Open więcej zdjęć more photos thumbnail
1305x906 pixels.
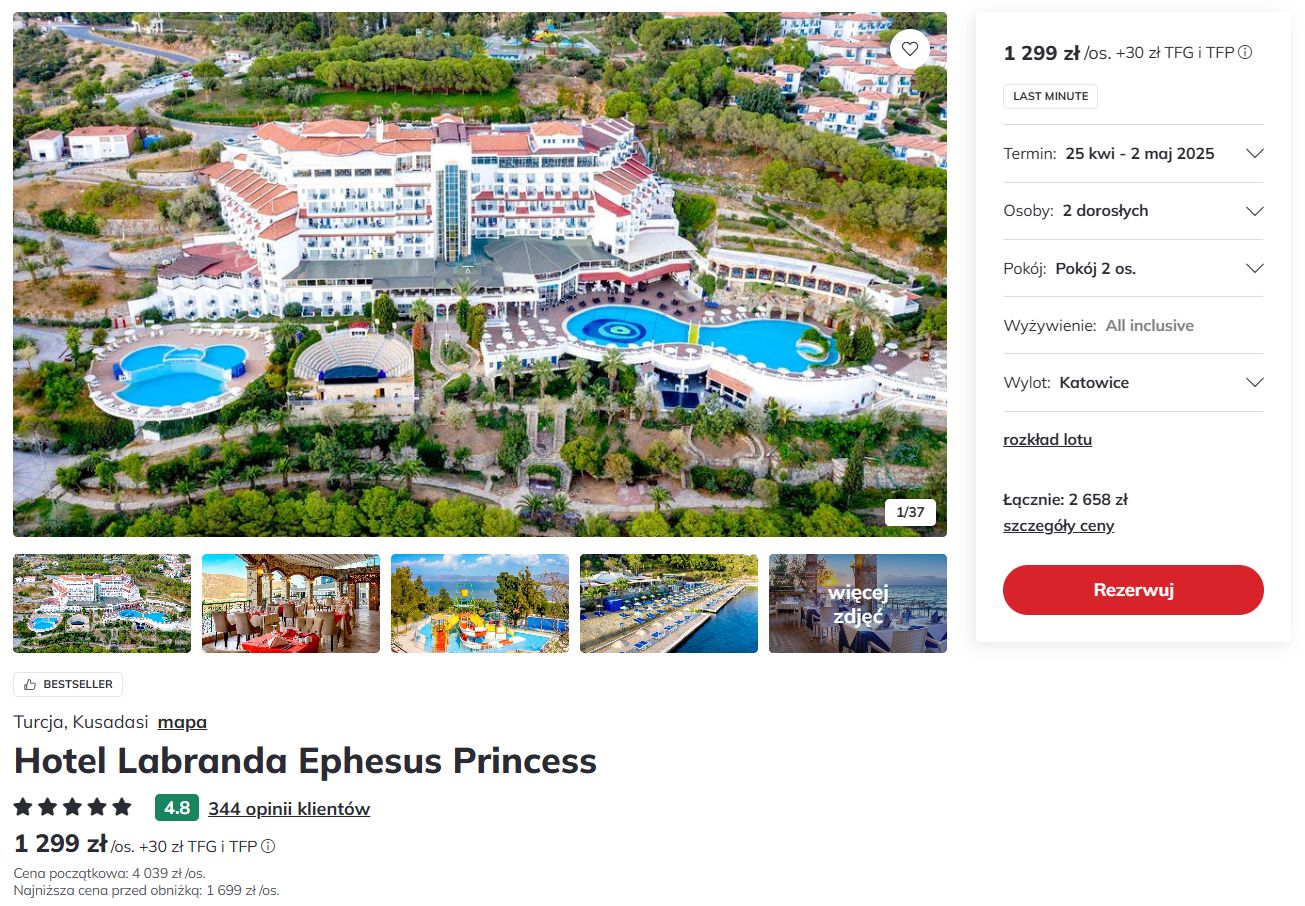click(857, 603)
